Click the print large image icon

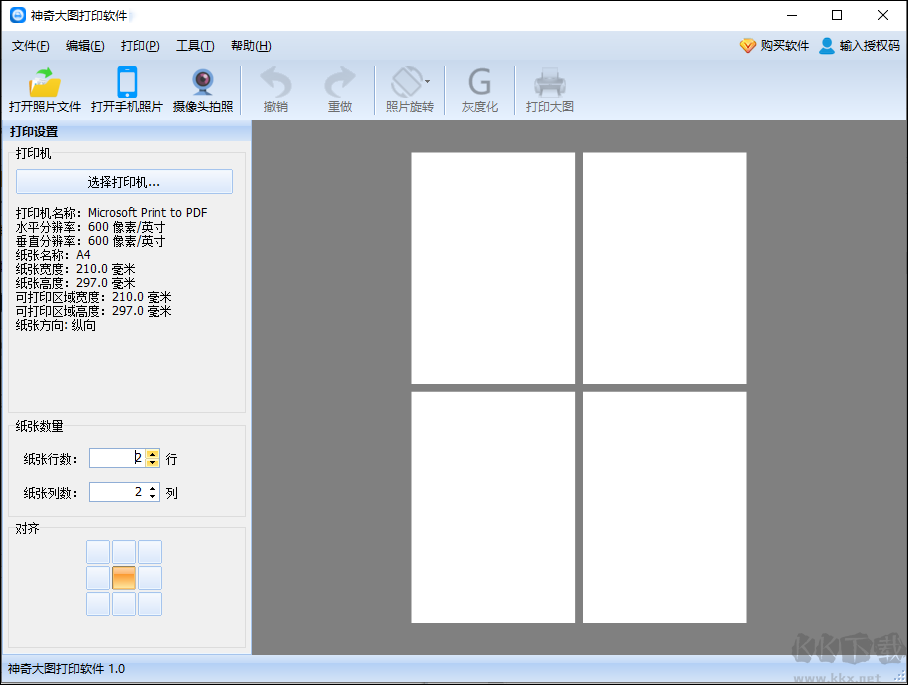550,82
